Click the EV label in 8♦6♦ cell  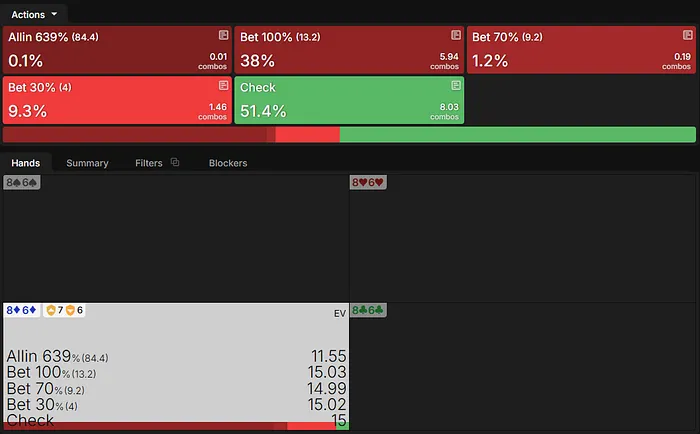[338, 313]
